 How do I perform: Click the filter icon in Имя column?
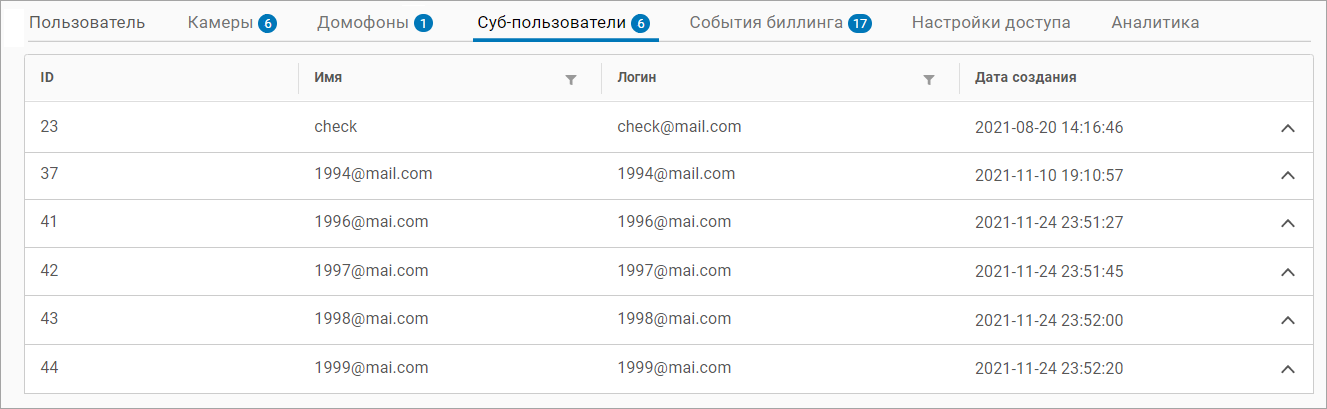(571, 79)
